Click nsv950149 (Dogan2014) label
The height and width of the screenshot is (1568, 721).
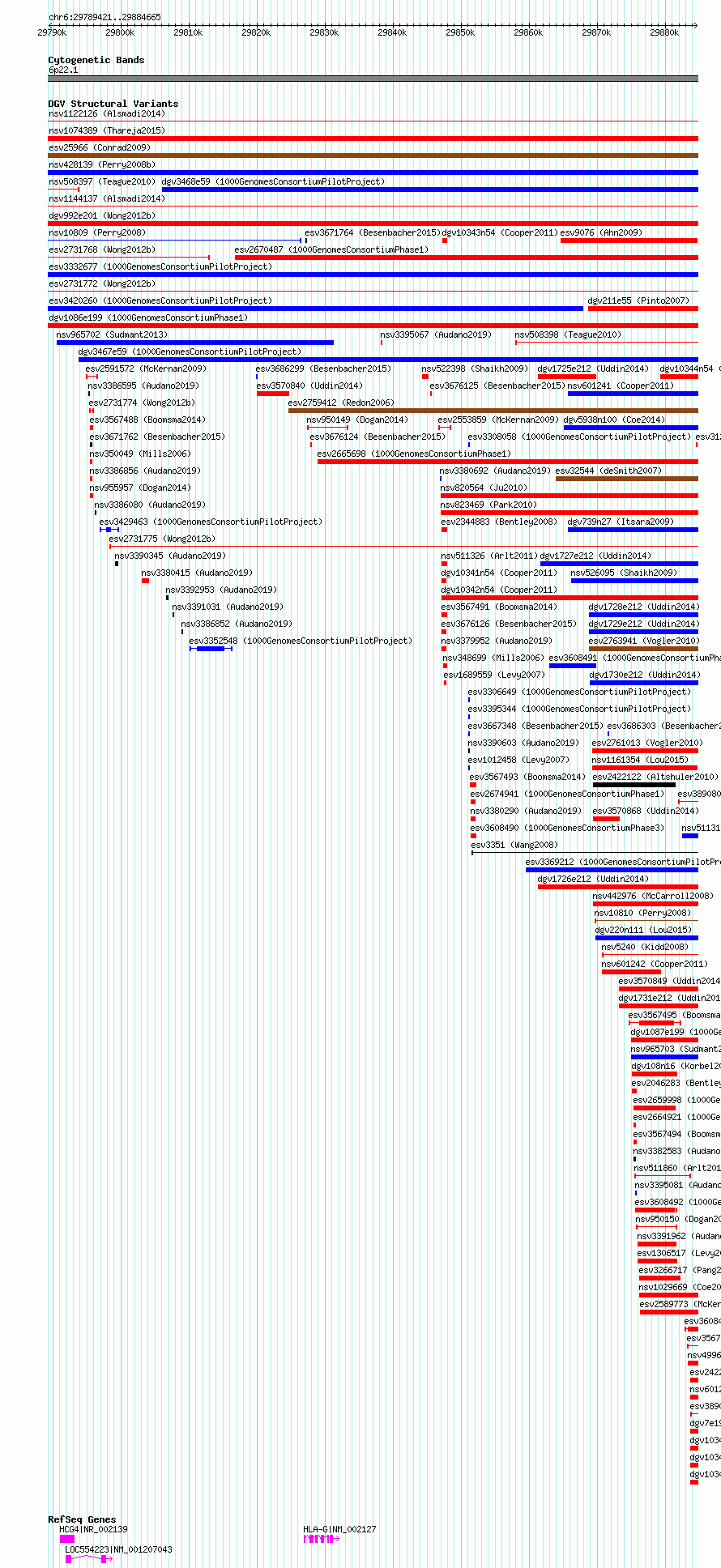point(357,420)
